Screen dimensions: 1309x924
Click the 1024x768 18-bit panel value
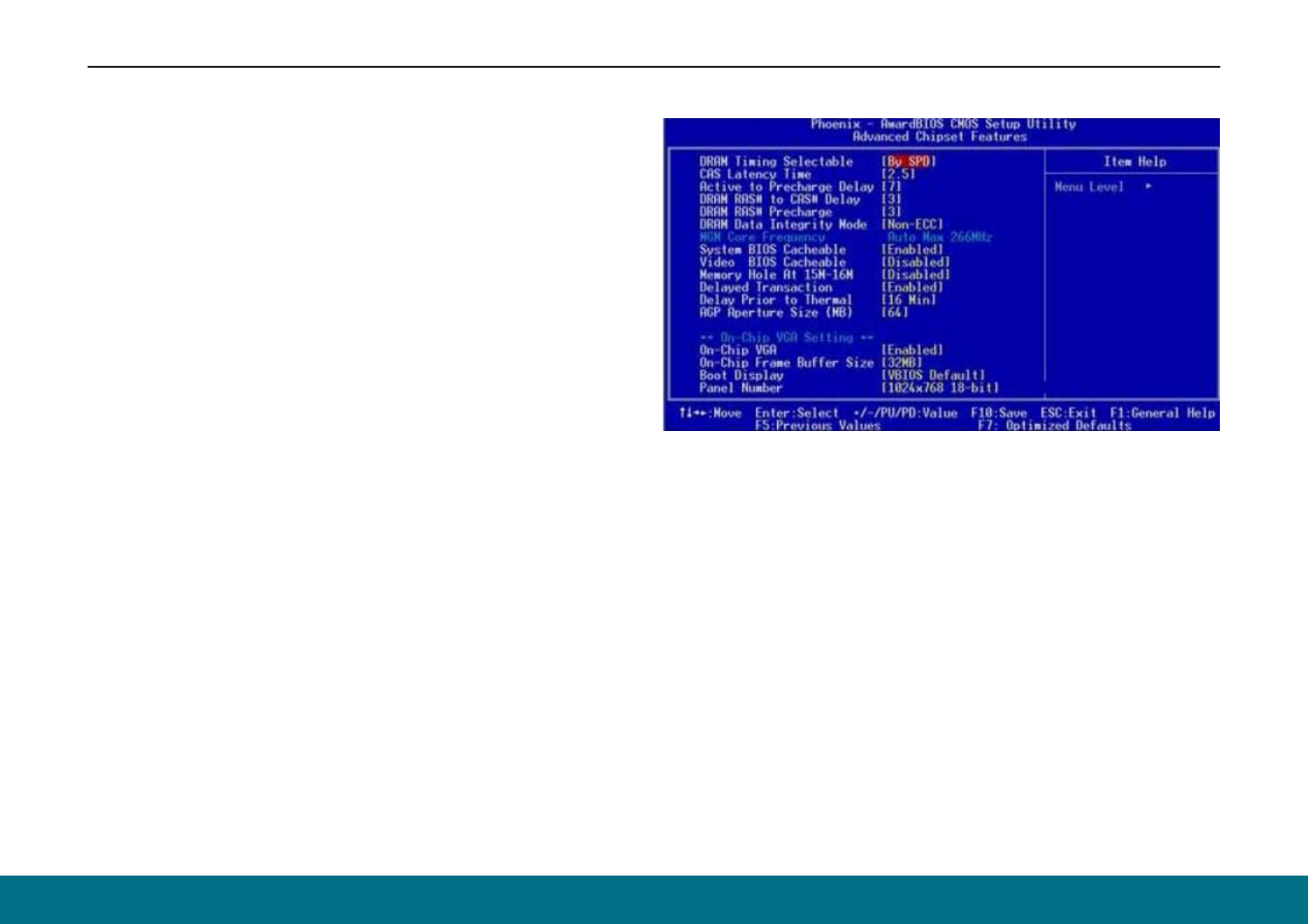940,388
